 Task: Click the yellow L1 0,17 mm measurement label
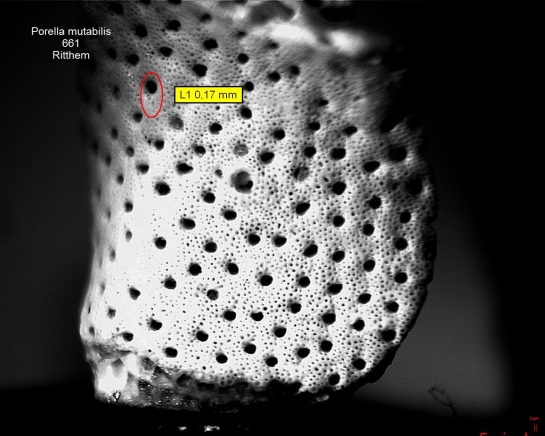[208, 95]
